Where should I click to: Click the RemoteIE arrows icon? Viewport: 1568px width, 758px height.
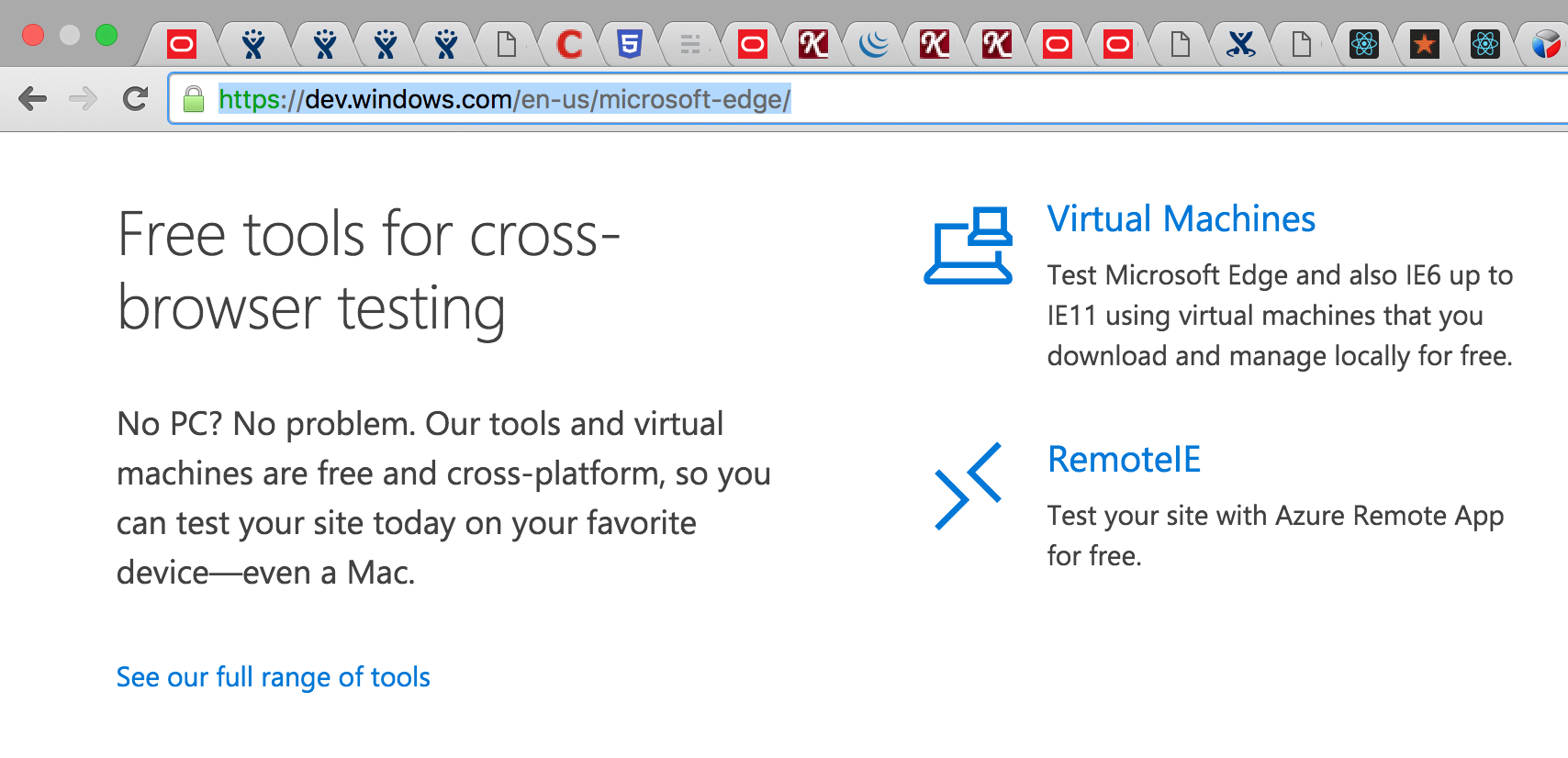click(969, 486)
